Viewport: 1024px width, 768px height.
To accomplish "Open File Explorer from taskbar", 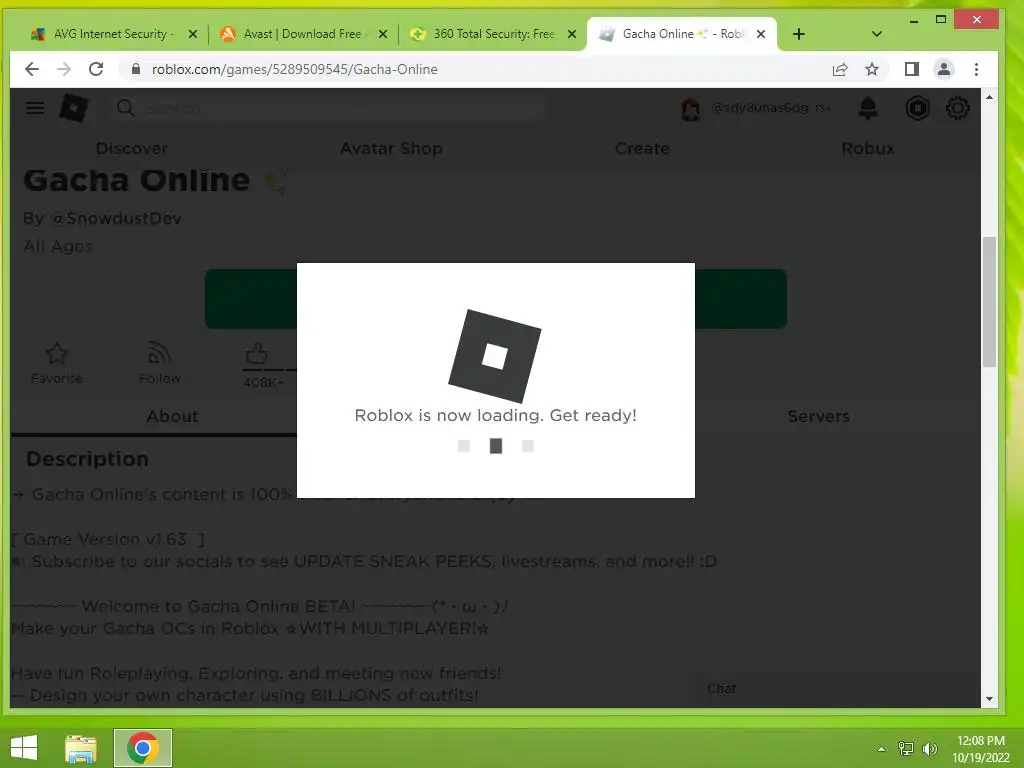I will point(81,748).
